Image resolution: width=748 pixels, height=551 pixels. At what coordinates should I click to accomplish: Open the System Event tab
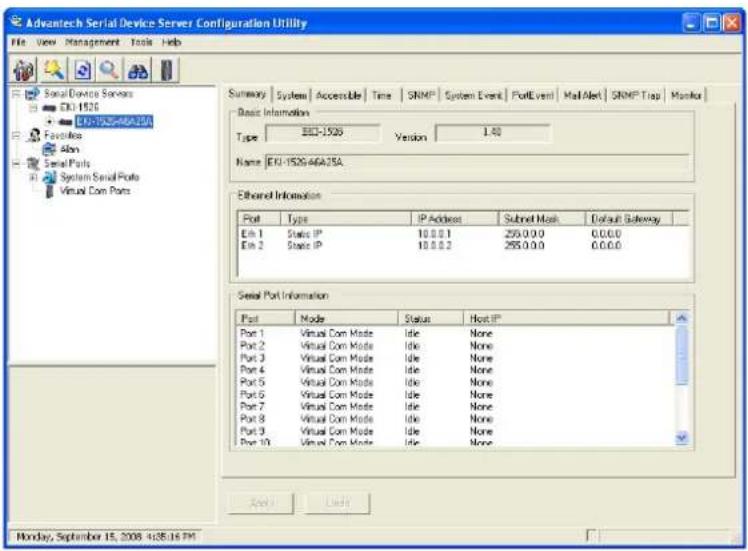point(473,95)
